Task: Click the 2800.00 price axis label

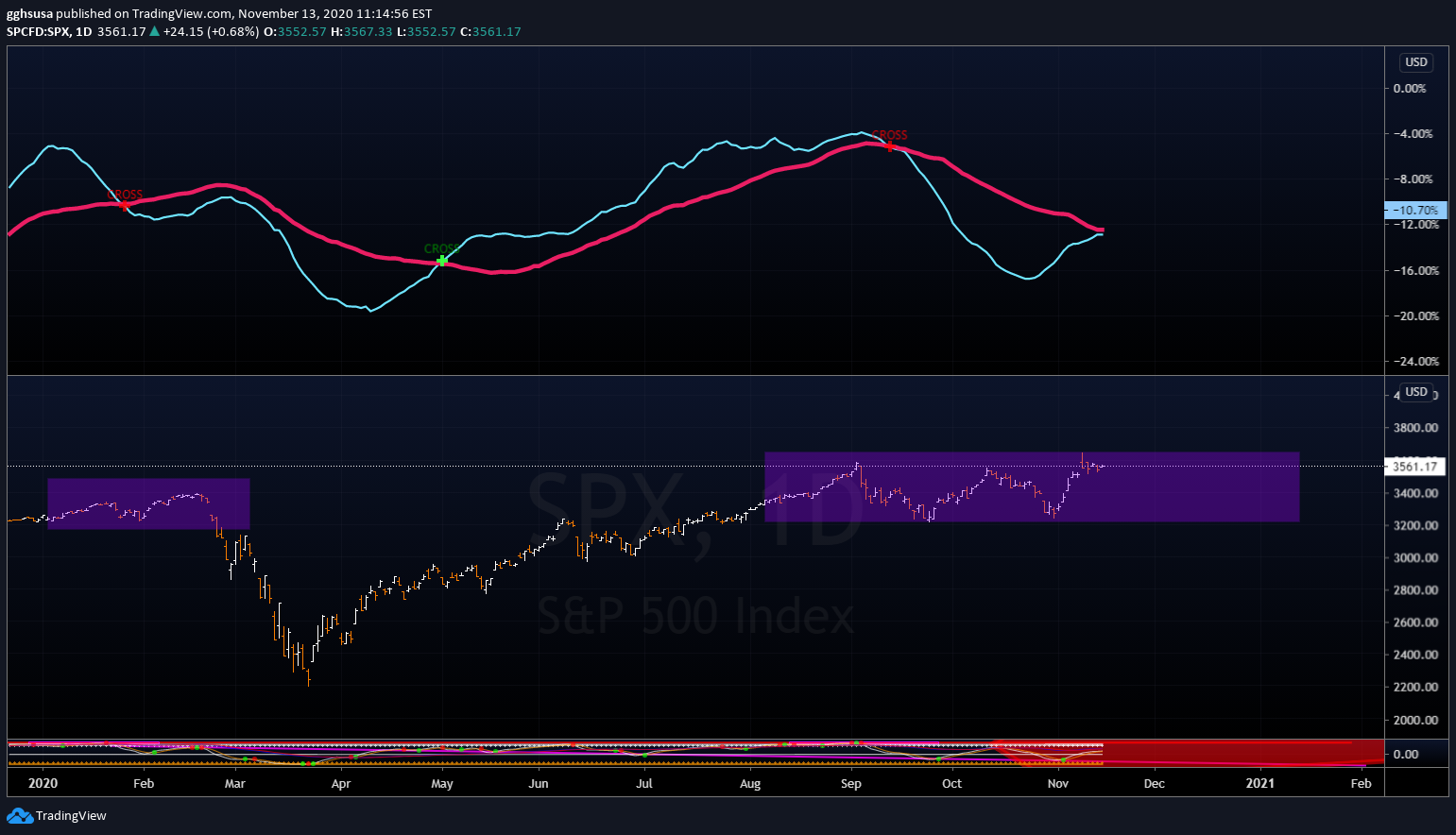Action: 1416,590
